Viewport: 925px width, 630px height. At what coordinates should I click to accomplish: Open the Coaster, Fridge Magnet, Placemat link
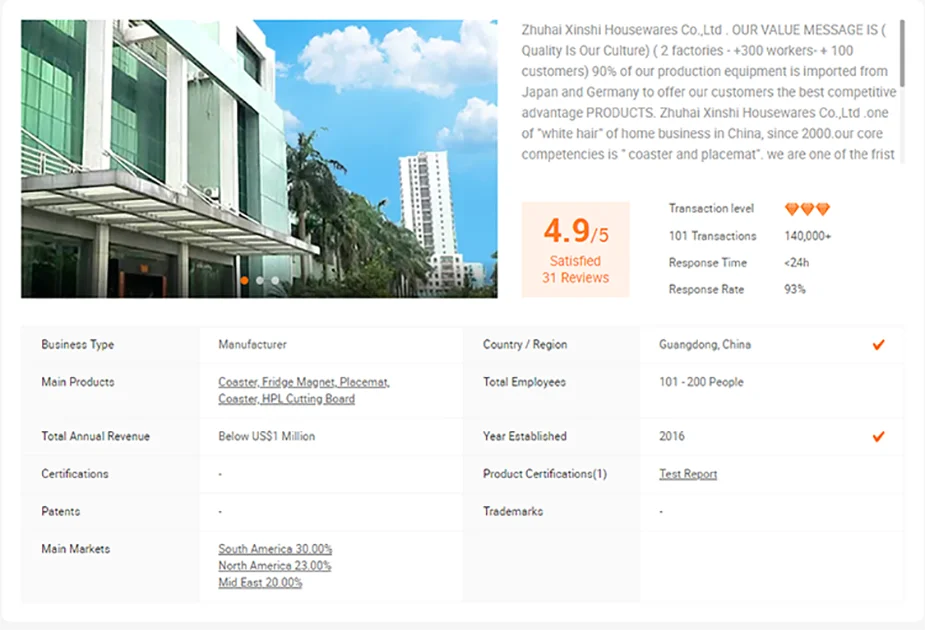(304, 382)
